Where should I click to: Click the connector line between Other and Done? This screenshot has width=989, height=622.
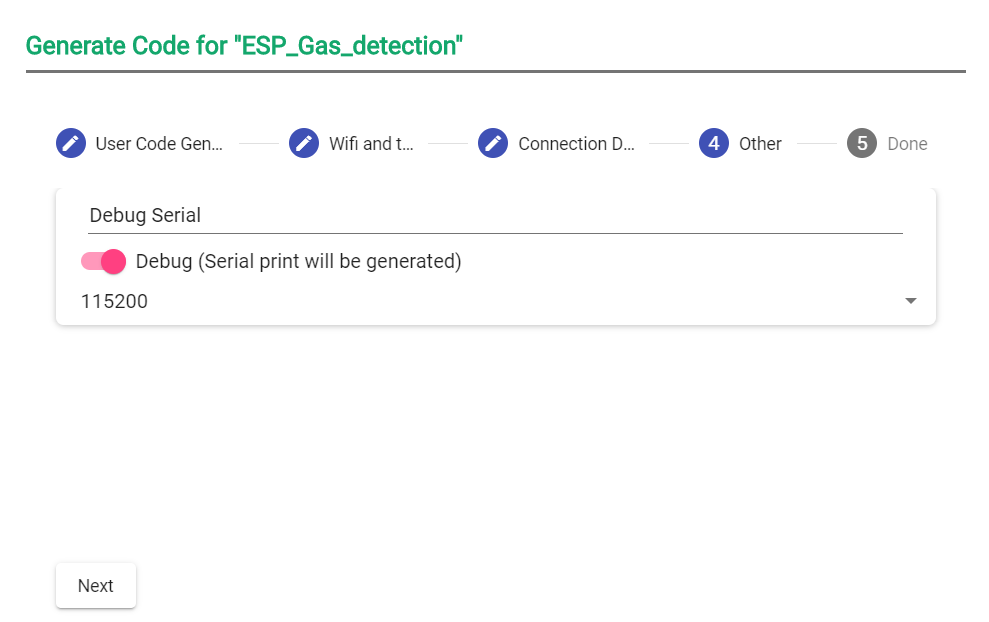(817, 144)
